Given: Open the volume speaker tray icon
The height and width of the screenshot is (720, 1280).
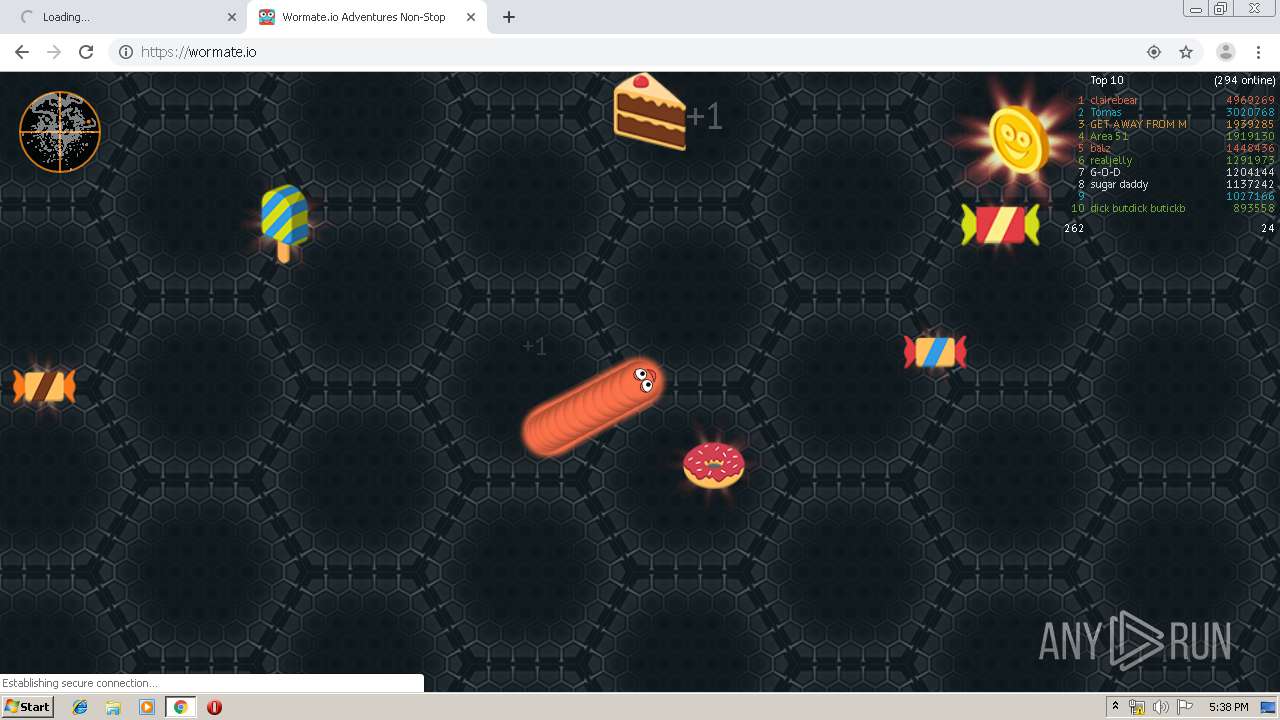Looking at the screenshot, I should [1161, 707].
